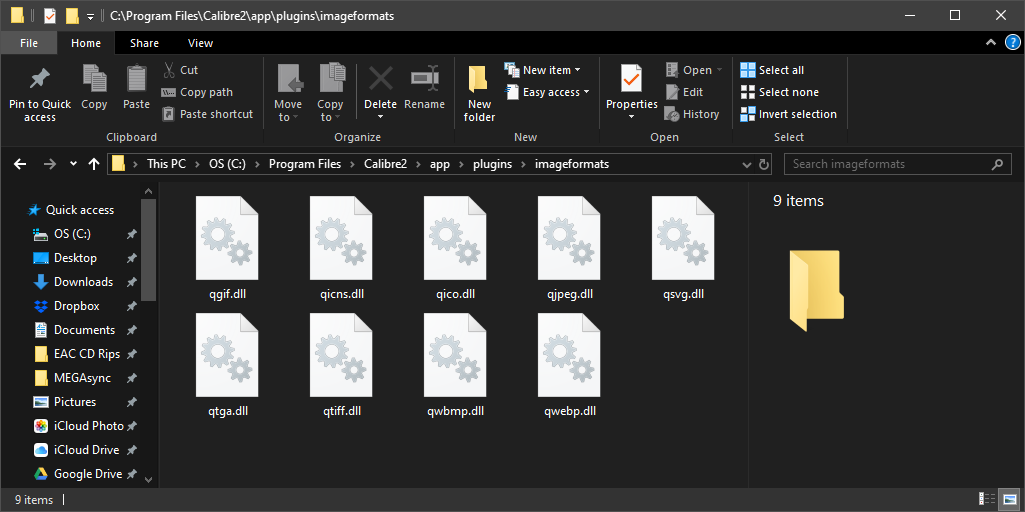
Task: Navigate to OS (C:) breadcrumb
Action: 227,164
